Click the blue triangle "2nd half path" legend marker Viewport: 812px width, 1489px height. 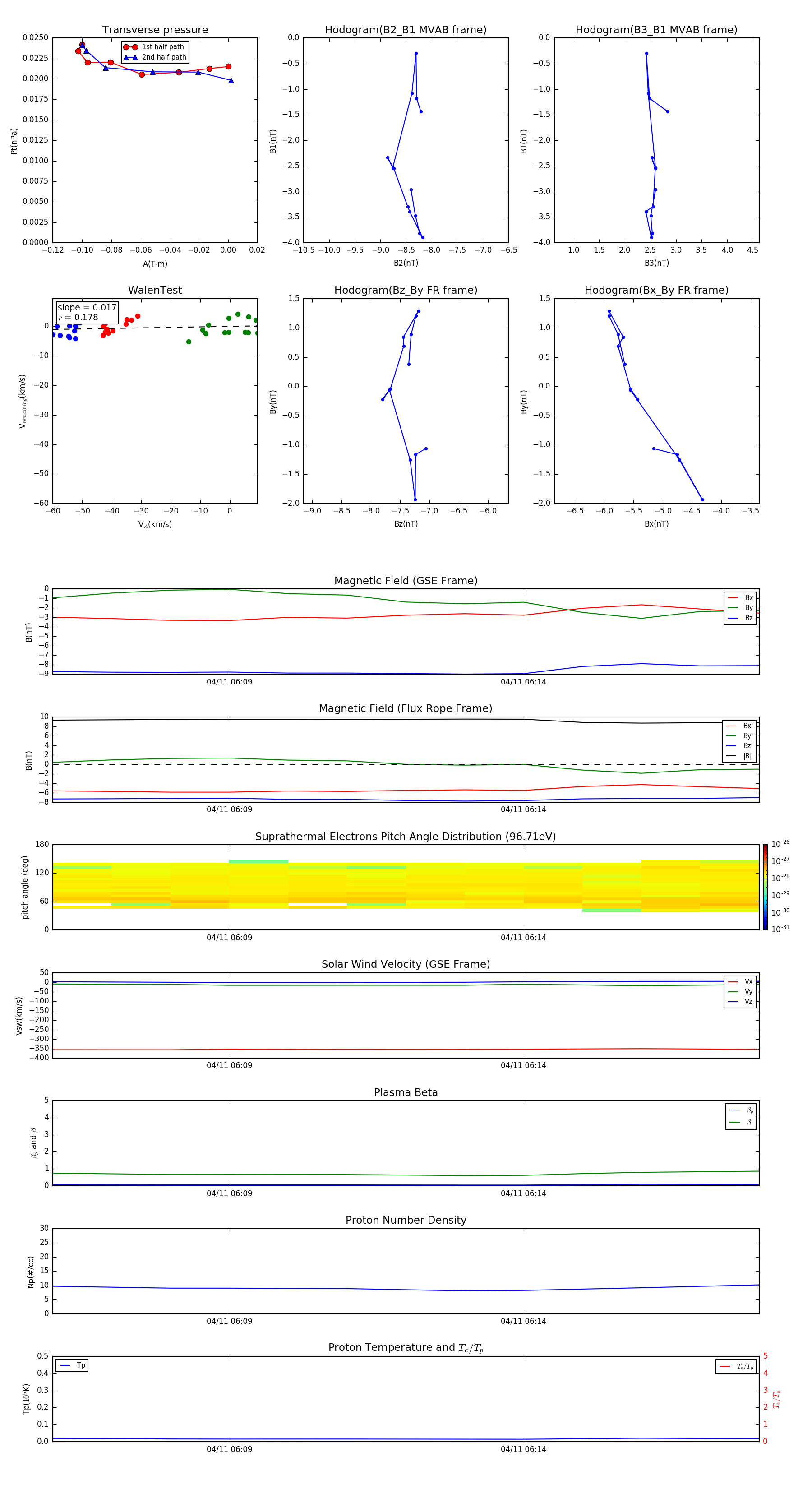tap(130, 58)
